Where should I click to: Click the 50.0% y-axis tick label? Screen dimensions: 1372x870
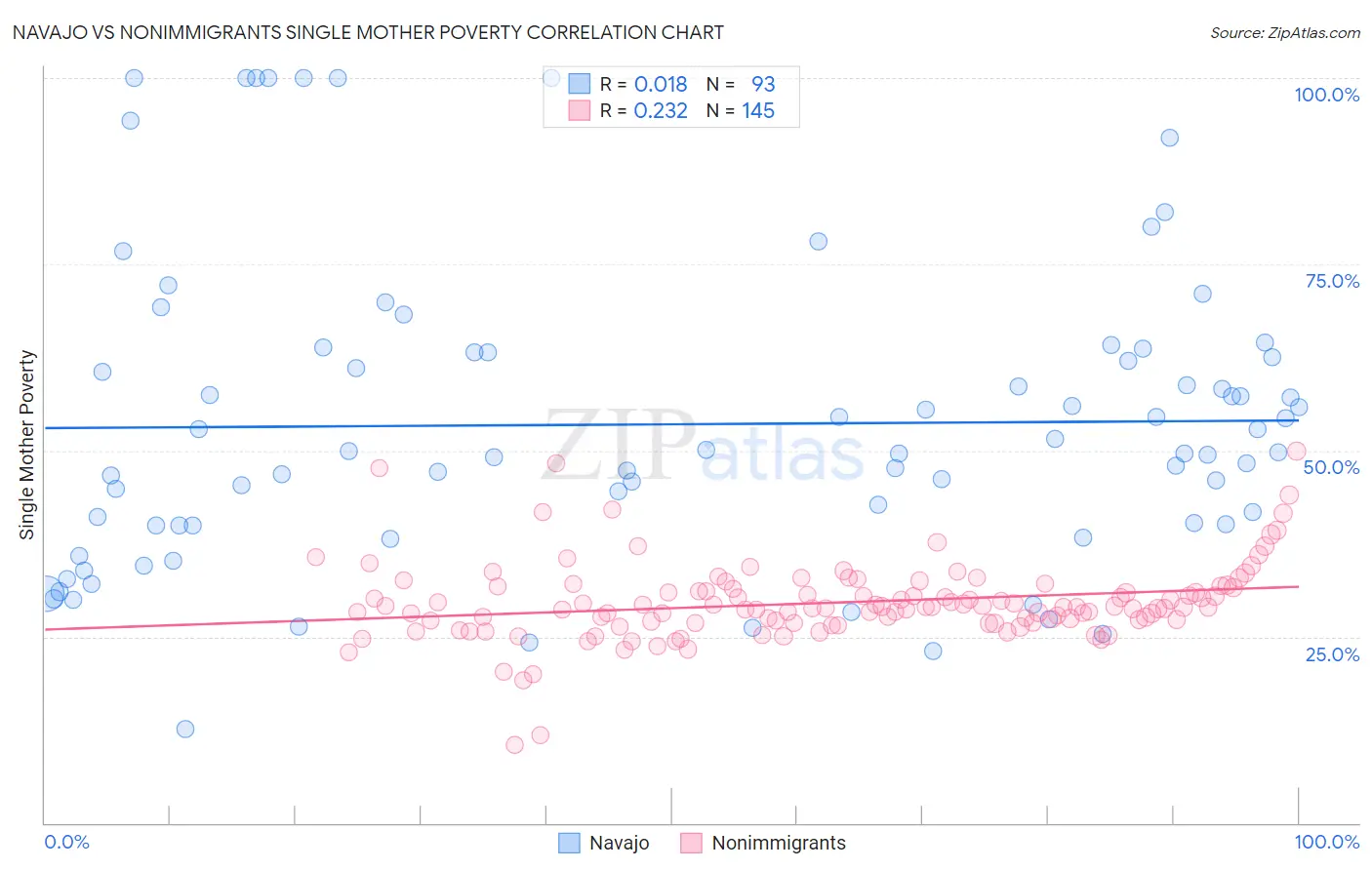[1331, 467]
